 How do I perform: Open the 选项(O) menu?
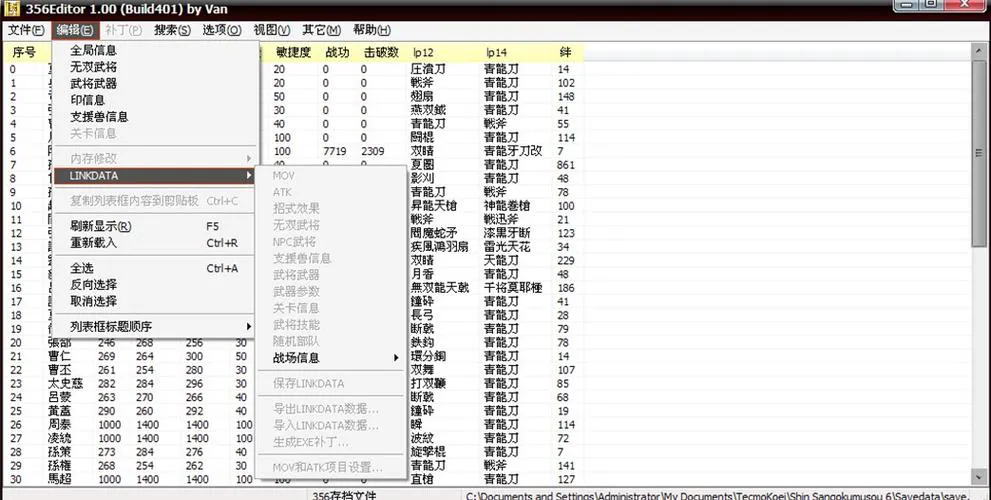pos(222,30)
